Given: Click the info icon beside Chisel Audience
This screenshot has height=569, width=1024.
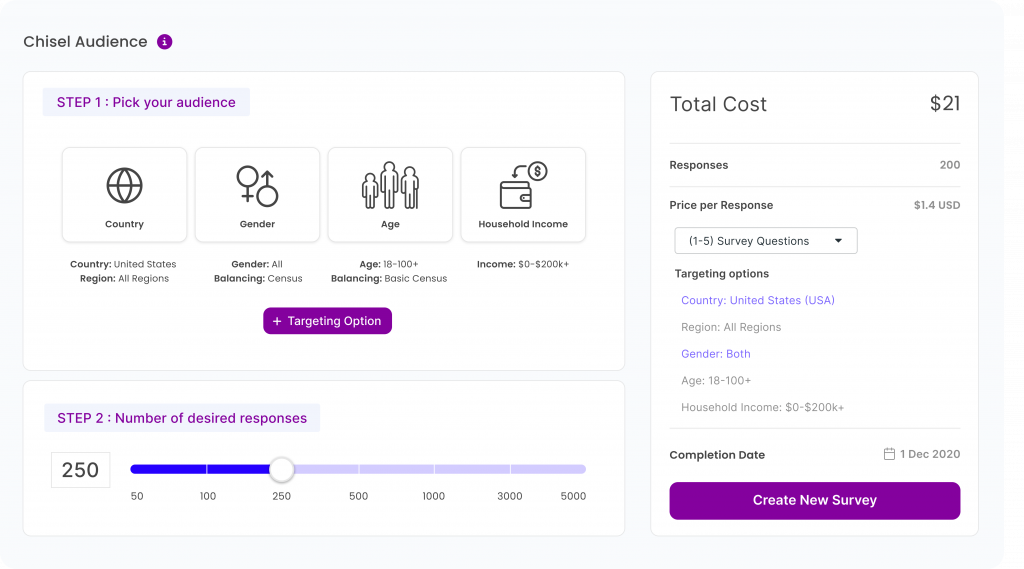Looking at the screenshot, I should (165, 42).
